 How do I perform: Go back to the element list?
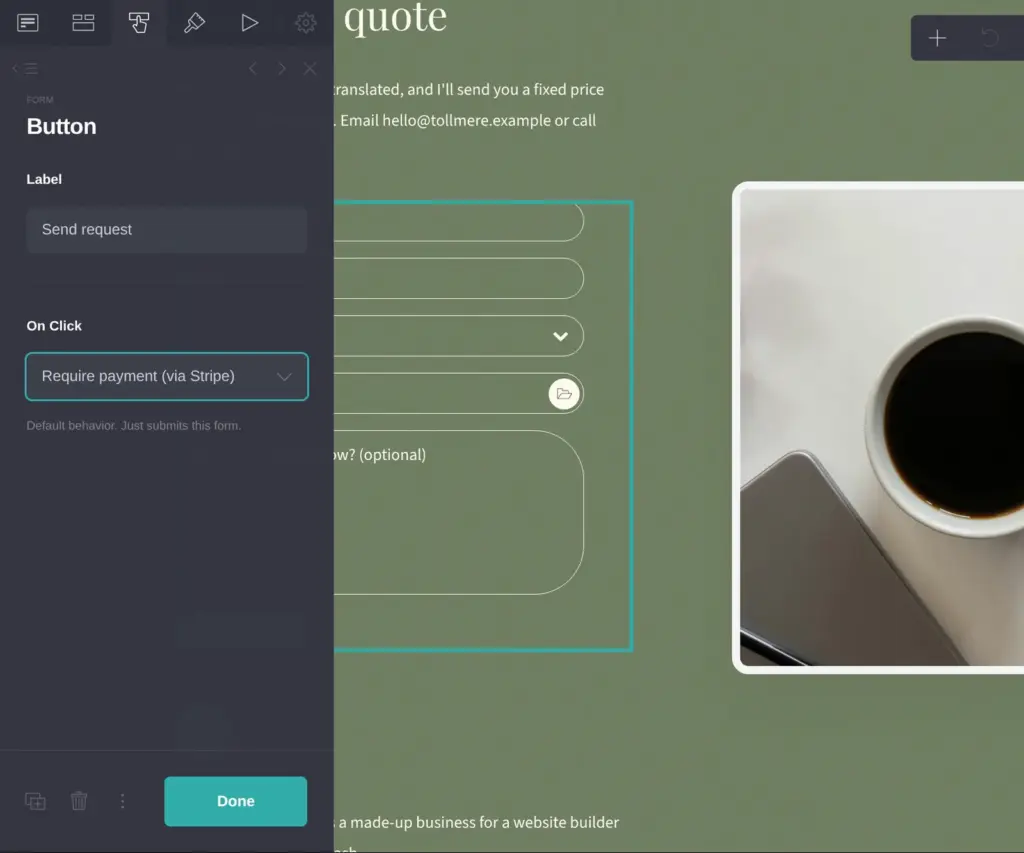pos(25,69)
